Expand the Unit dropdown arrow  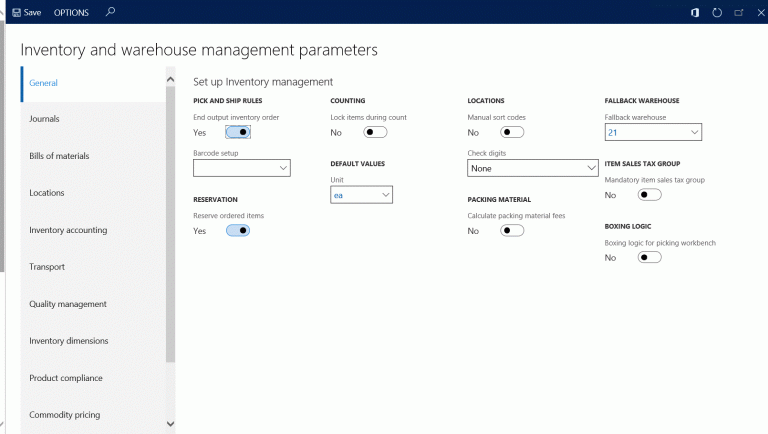[385, 195]
